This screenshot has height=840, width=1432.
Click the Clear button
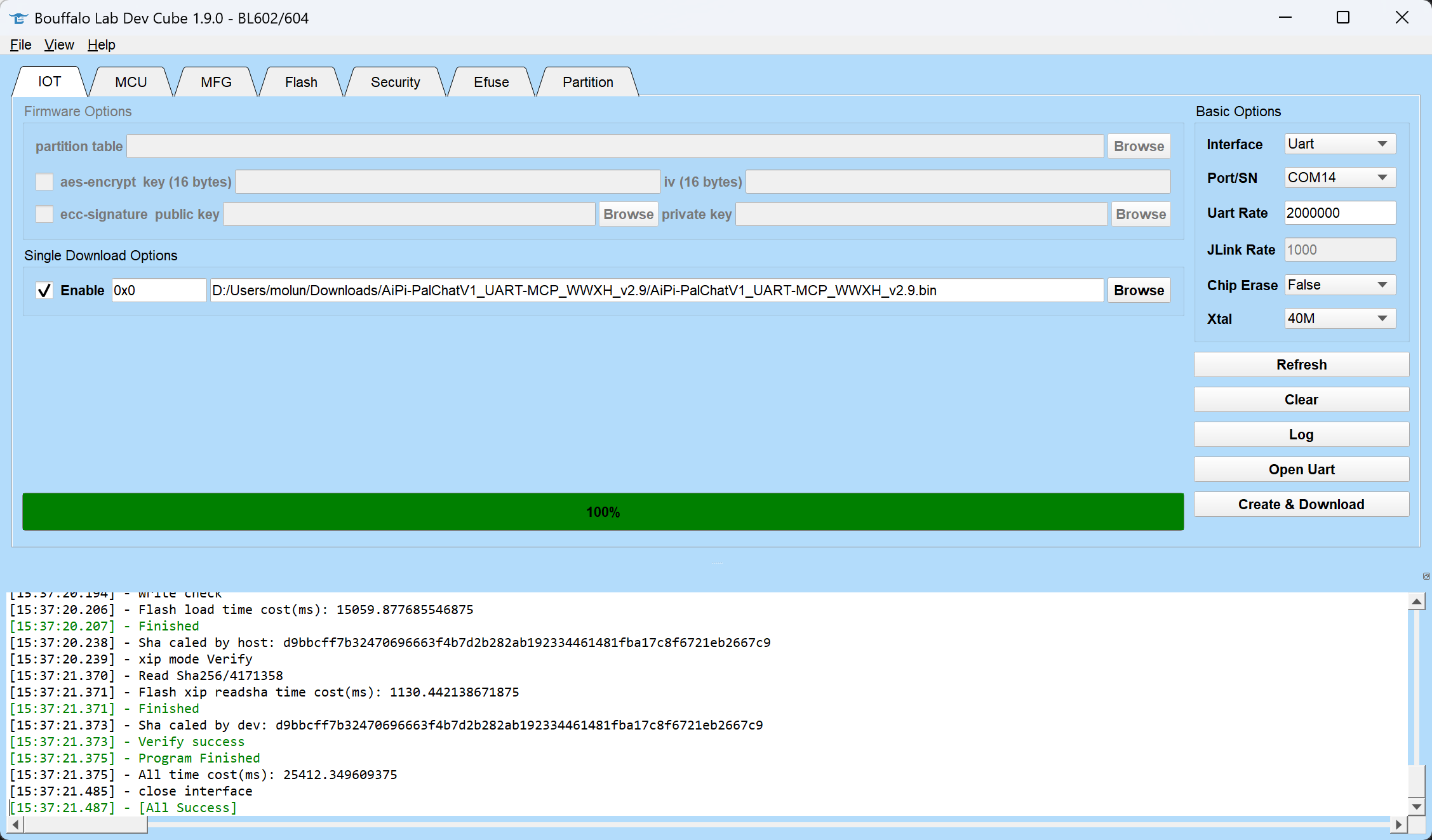(x=1301, y=399)
